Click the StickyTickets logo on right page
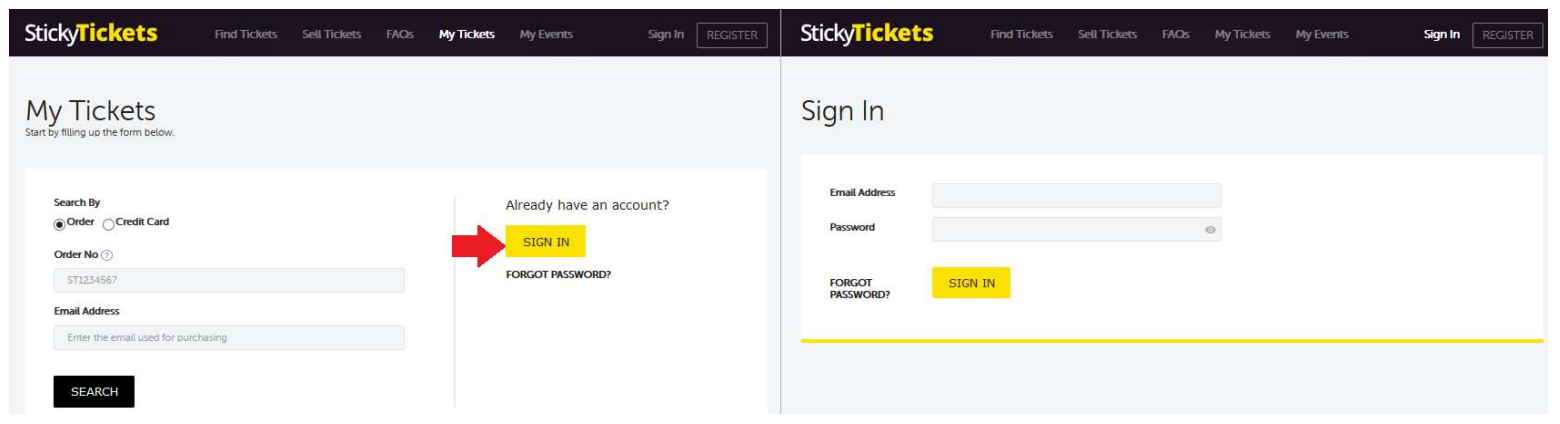 [x=867, y=34]
